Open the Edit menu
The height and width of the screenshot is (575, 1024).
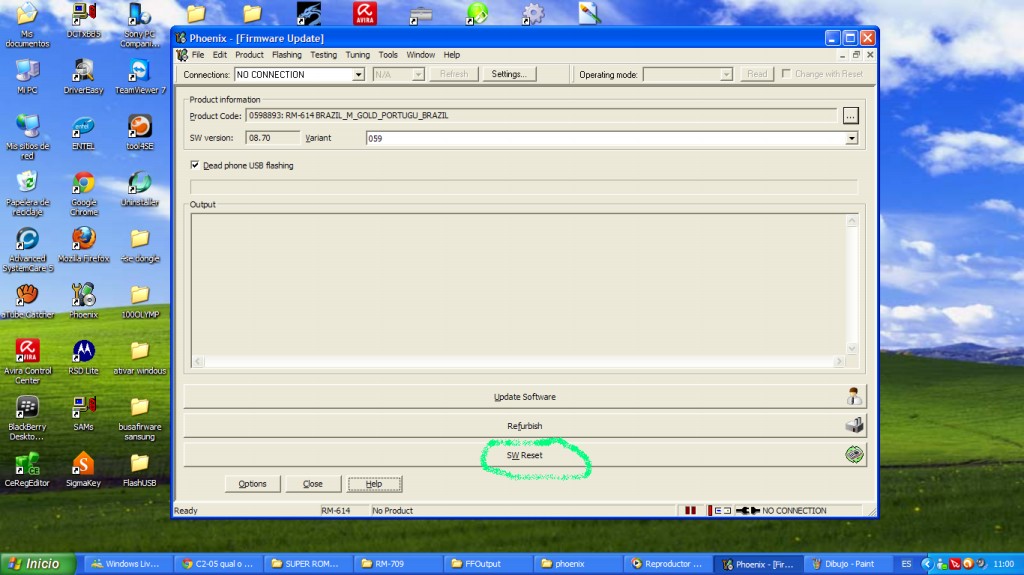click(219, 55)
